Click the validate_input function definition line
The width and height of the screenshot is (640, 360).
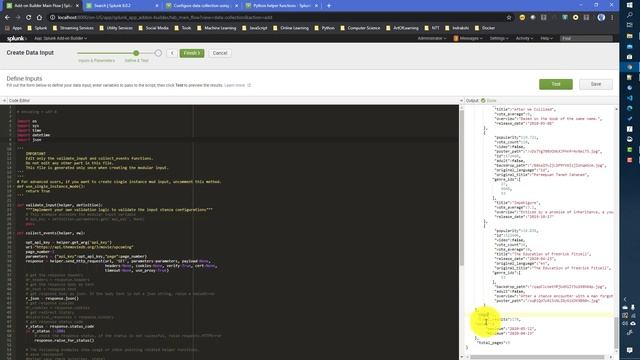click(x=60, y=205)
